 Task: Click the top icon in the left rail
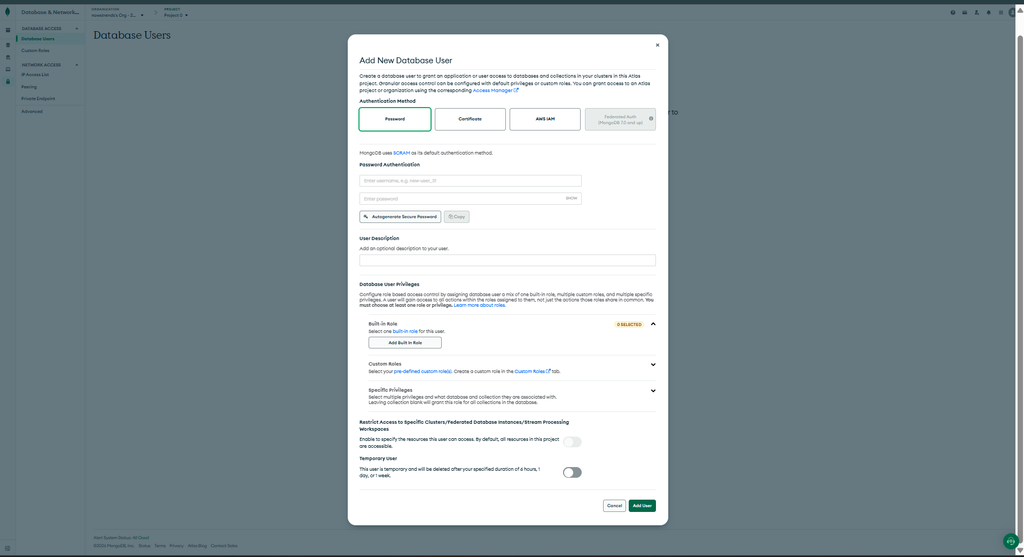[8, 30]
